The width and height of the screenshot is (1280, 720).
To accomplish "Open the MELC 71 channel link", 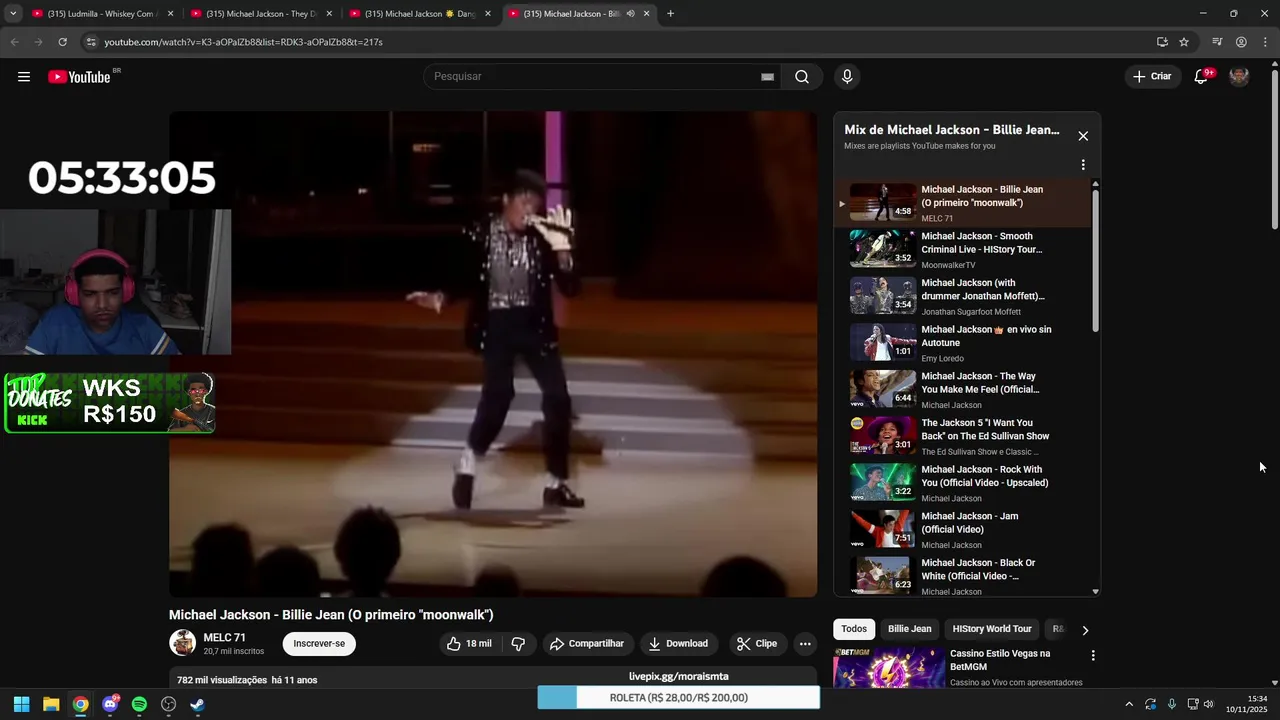I will point(224,638).
